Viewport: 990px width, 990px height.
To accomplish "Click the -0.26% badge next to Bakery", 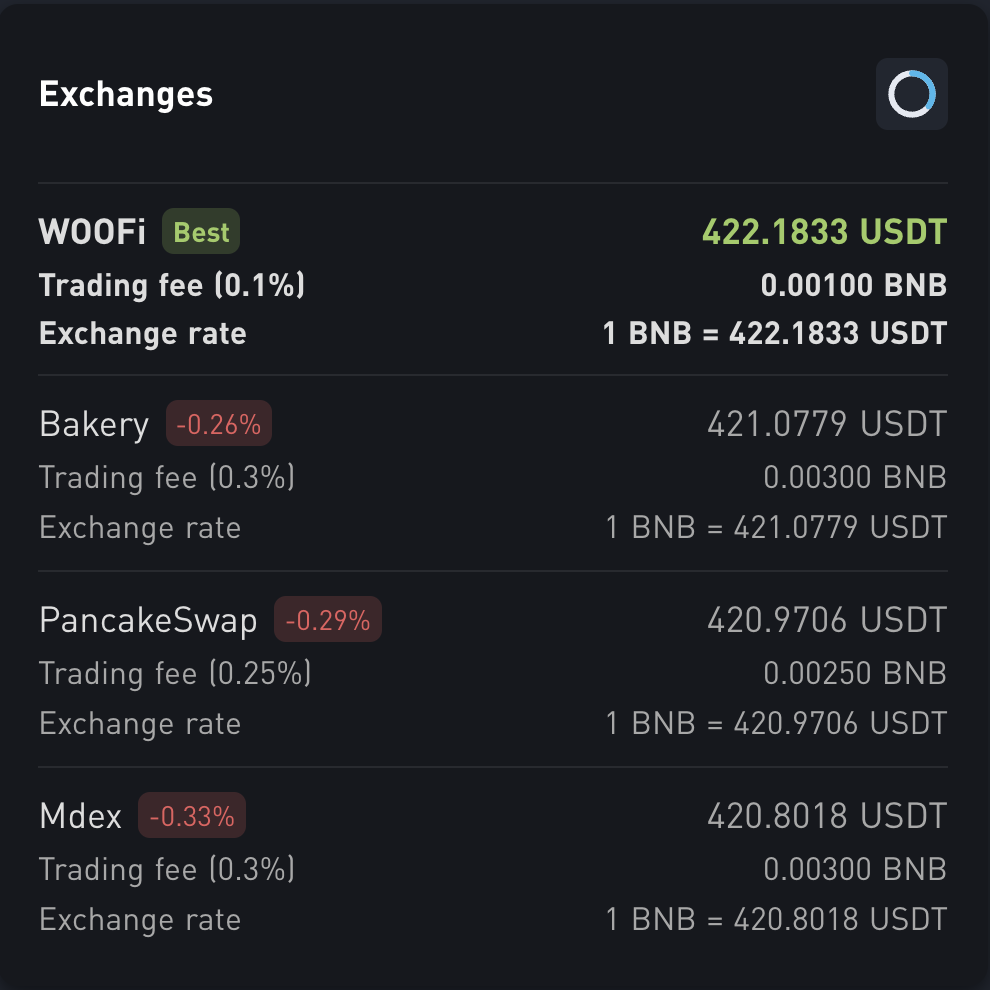I will (218, 424).
